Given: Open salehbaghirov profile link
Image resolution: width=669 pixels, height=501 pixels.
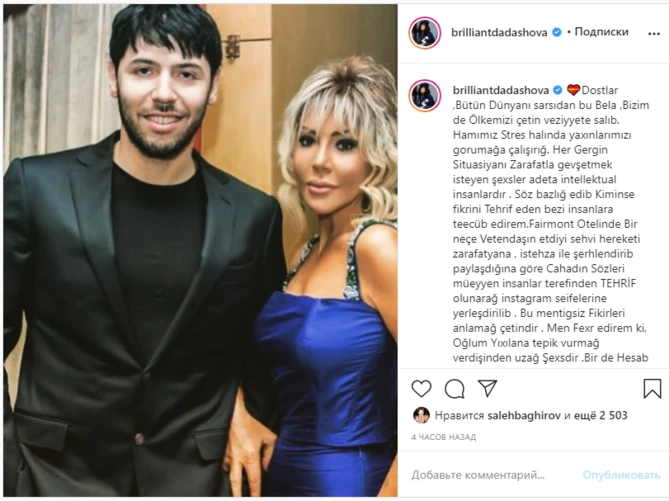Looking at the screenshot, I should click(x=524, y=415).
